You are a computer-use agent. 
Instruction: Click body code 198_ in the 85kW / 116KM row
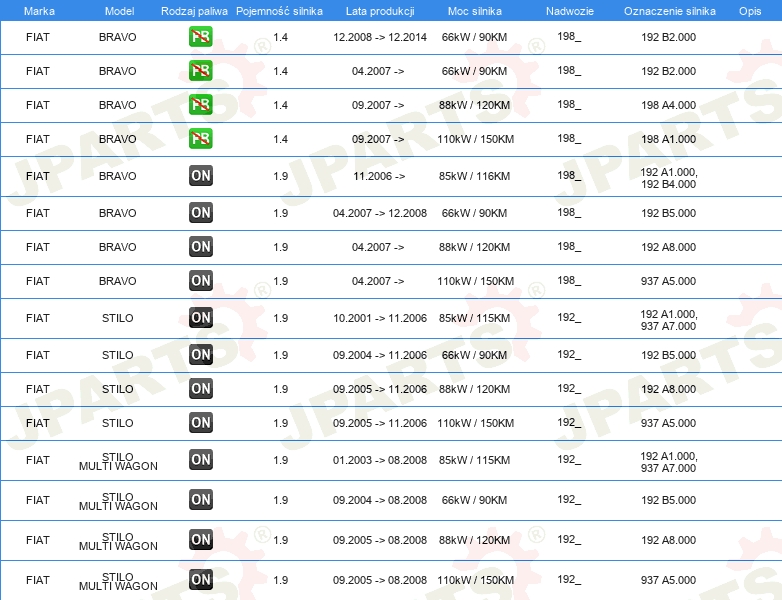pyautogui.click(x=569, y=176)
